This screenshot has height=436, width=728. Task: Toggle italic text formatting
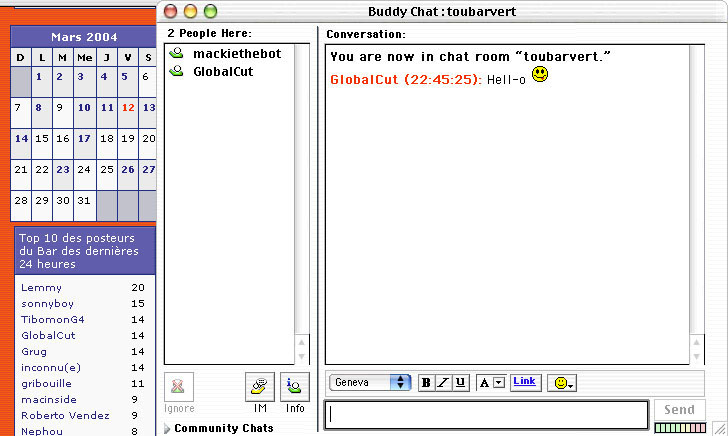point(443,383)
